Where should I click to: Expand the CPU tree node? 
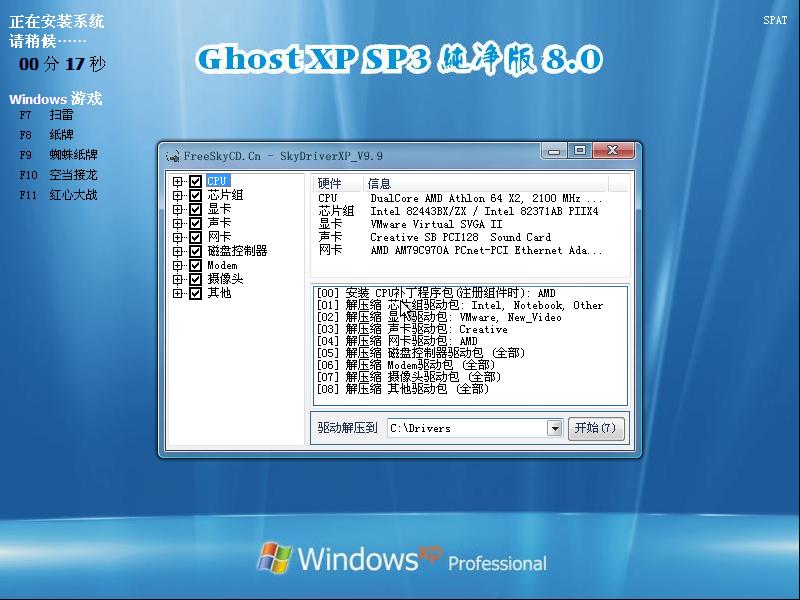(178, 181)
